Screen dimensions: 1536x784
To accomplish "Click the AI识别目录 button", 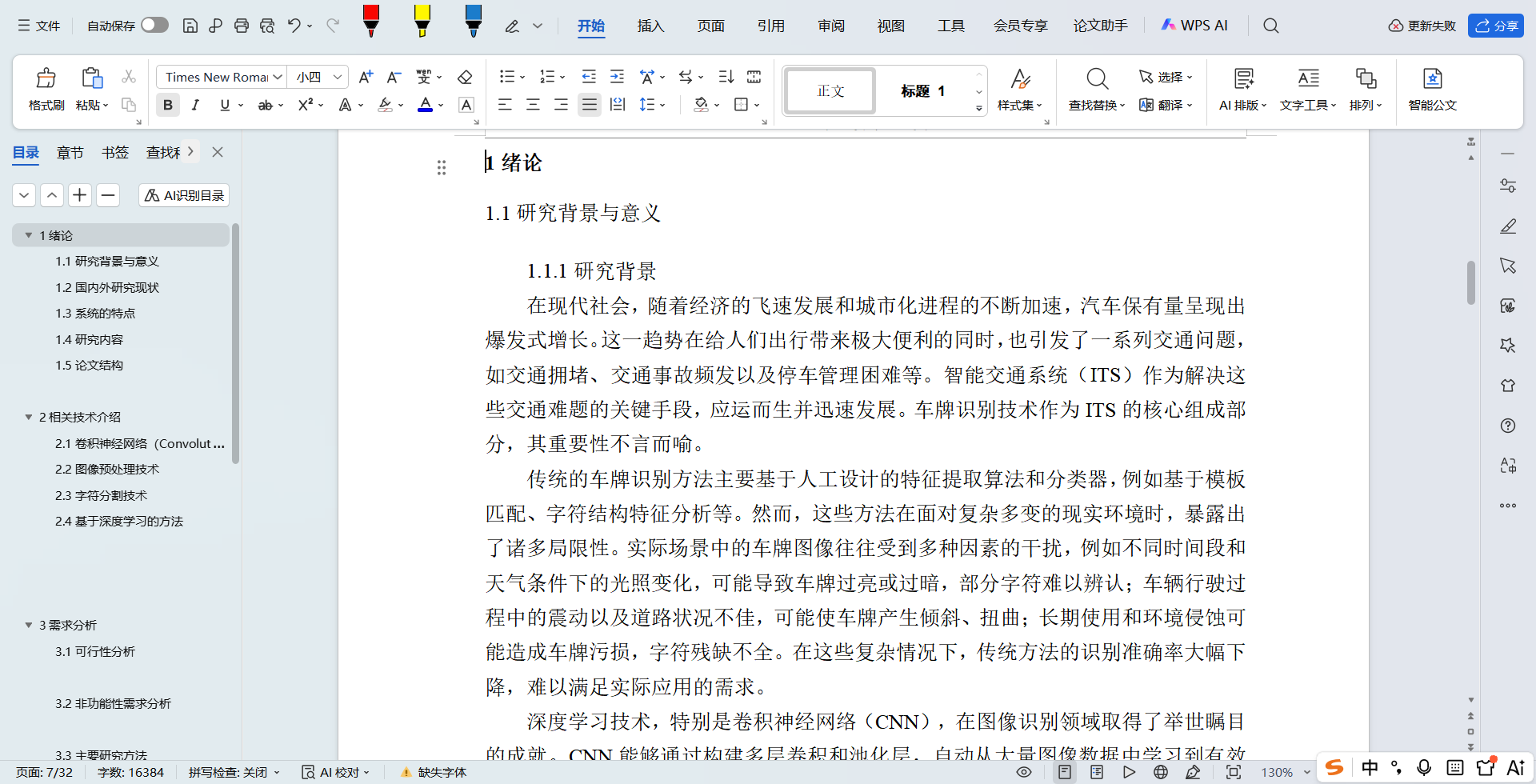I will pos(184,195).
